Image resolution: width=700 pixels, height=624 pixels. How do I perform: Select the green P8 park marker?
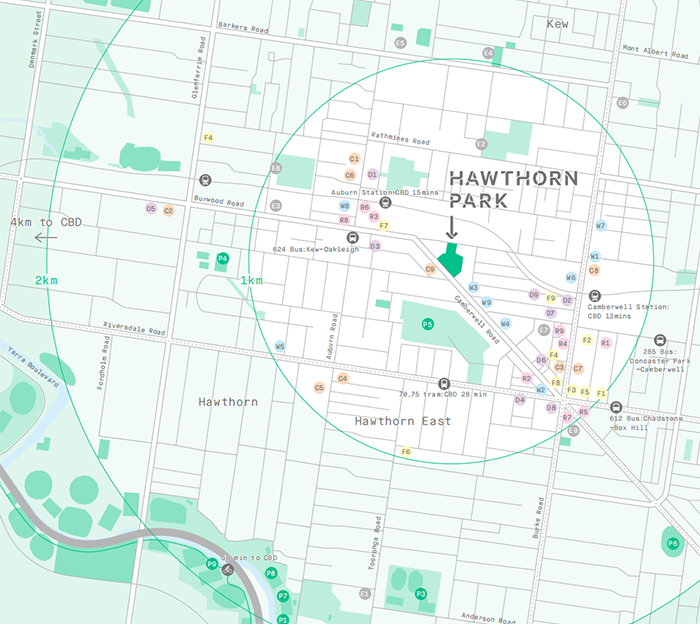(271, 573)
